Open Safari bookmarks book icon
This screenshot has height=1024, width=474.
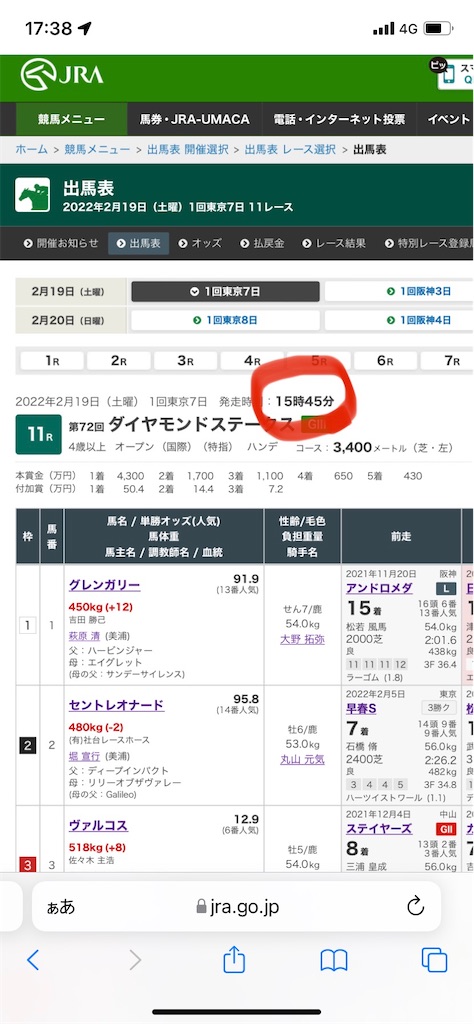334,959
